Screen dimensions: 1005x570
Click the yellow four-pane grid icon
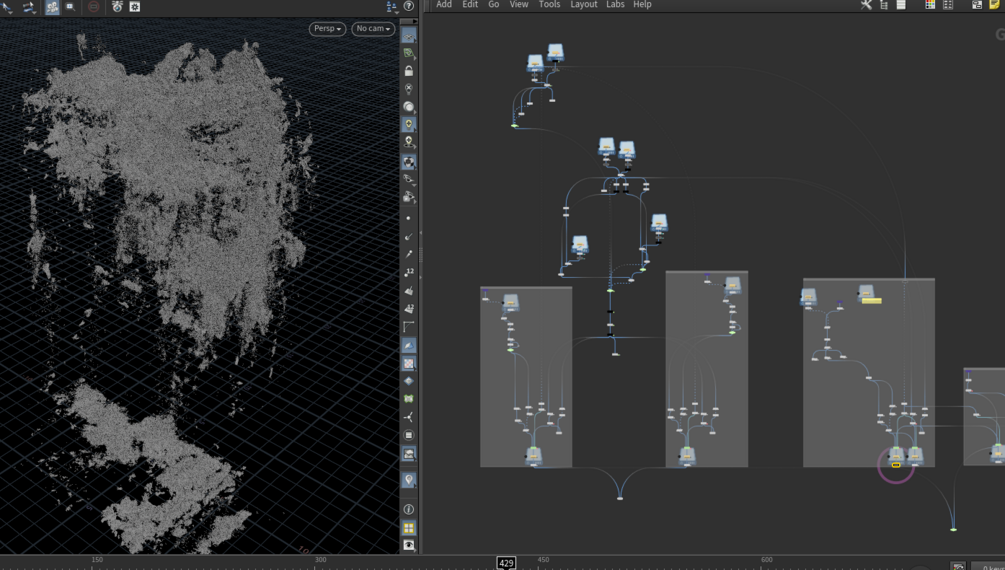(x=408, y=528)
